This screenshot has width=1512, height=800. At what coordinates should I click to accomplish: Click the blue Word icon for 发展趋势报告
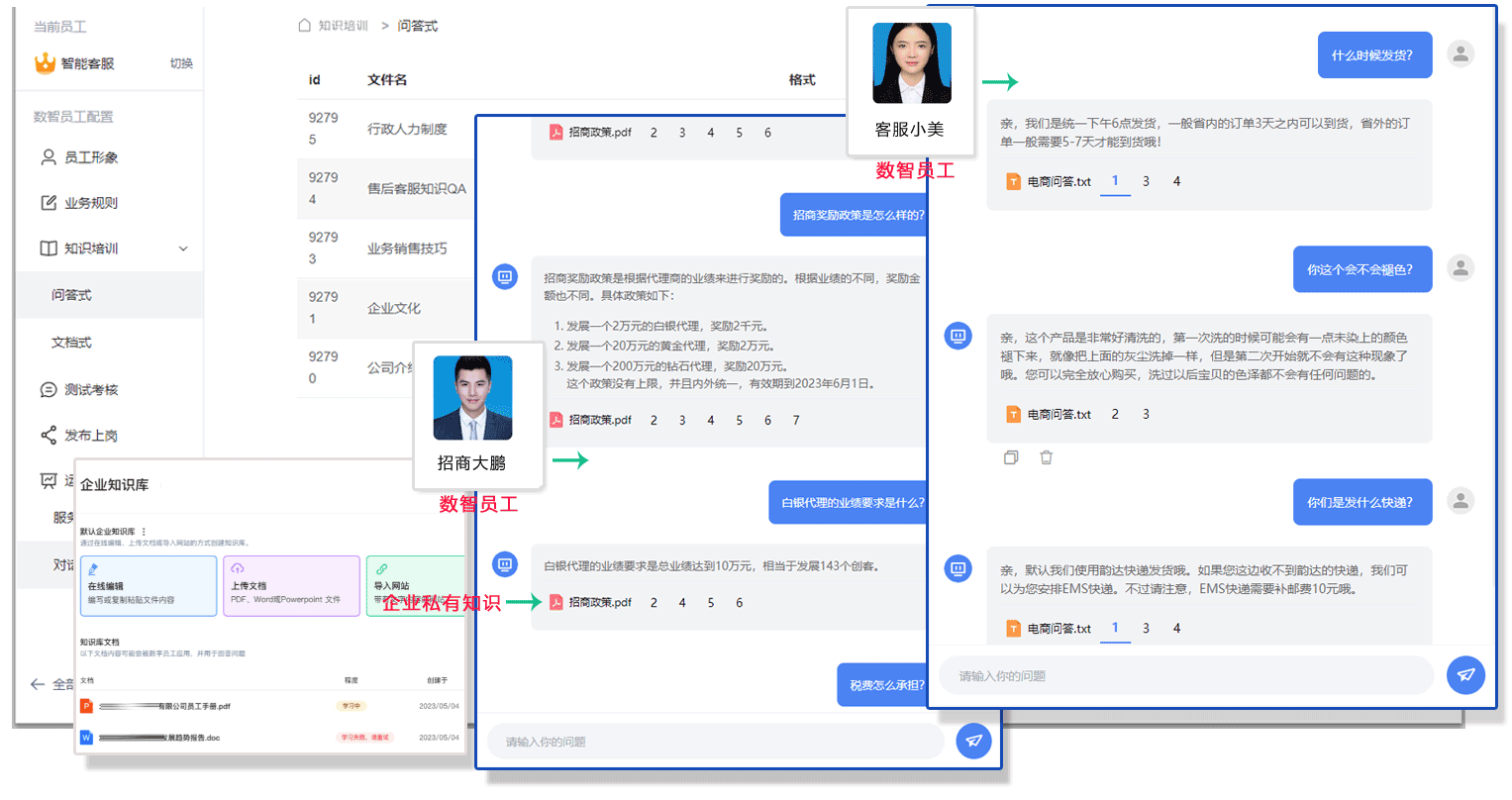[86, 738]
